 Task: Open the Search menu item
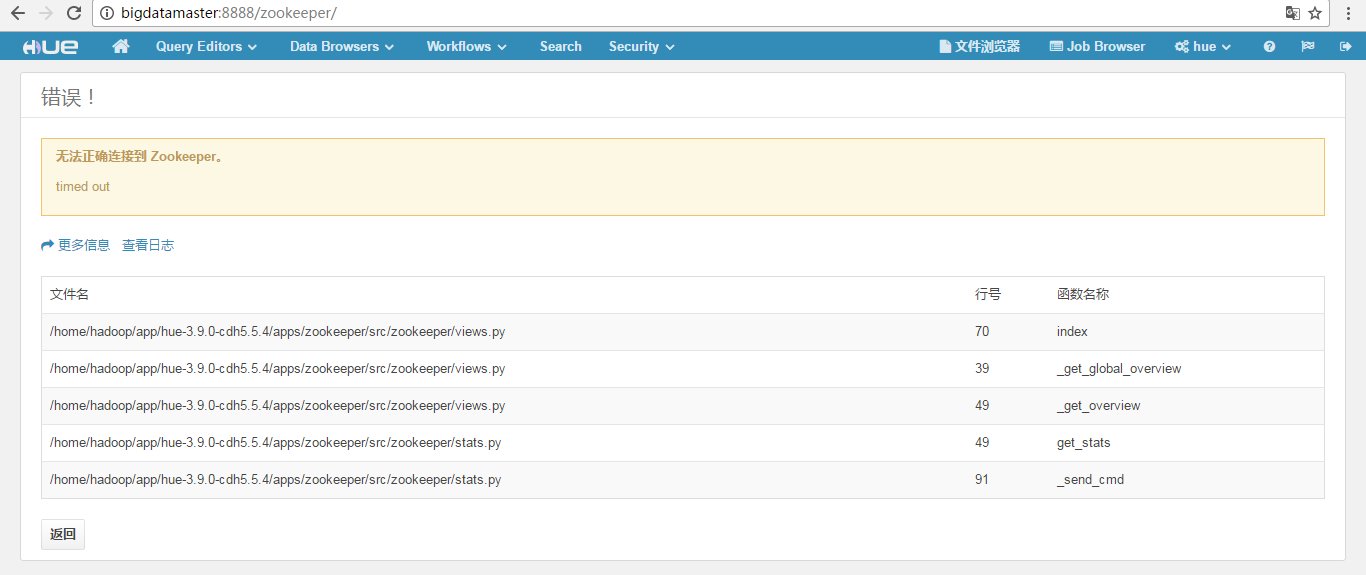(560, 46)
